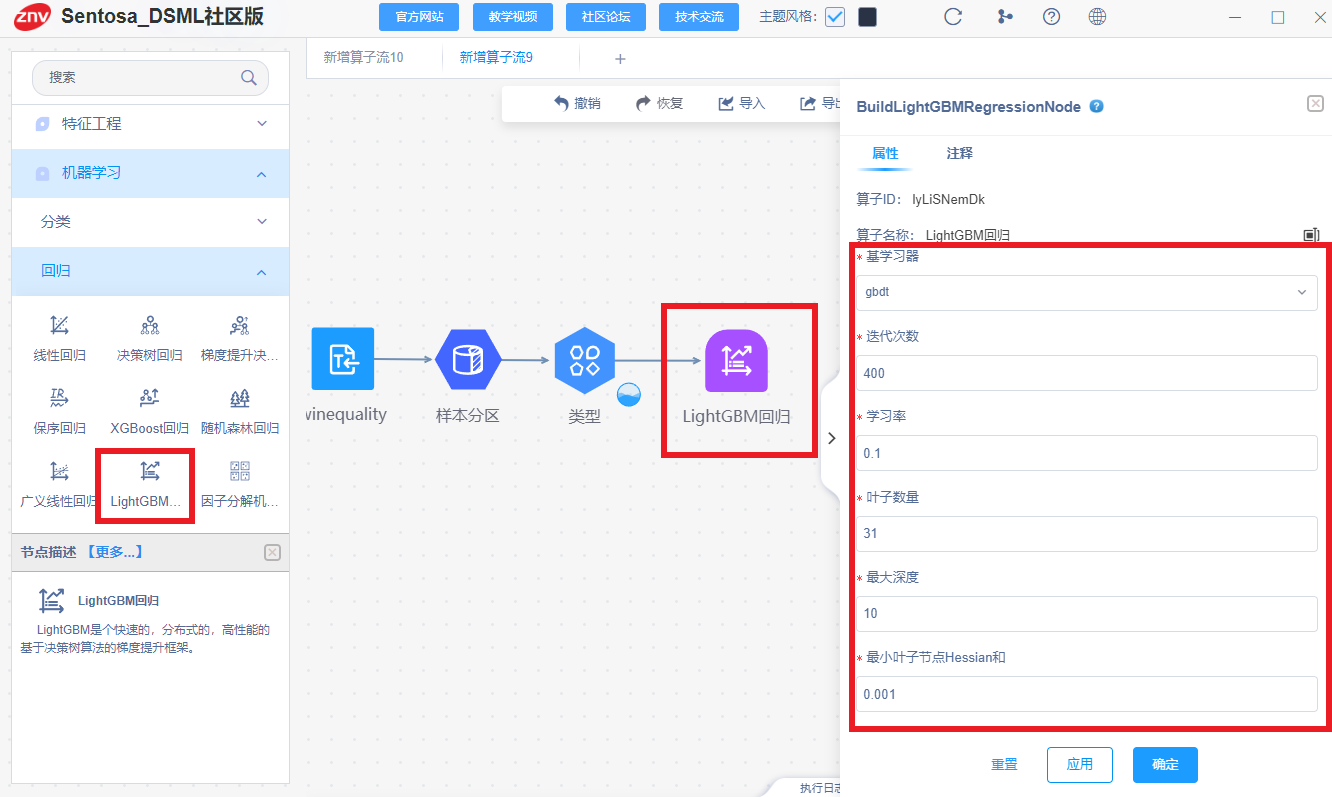Select the 决策树回归 operator icon
Image resolution: width=1332 pixels, height=797 pixels.
(150, 325)
